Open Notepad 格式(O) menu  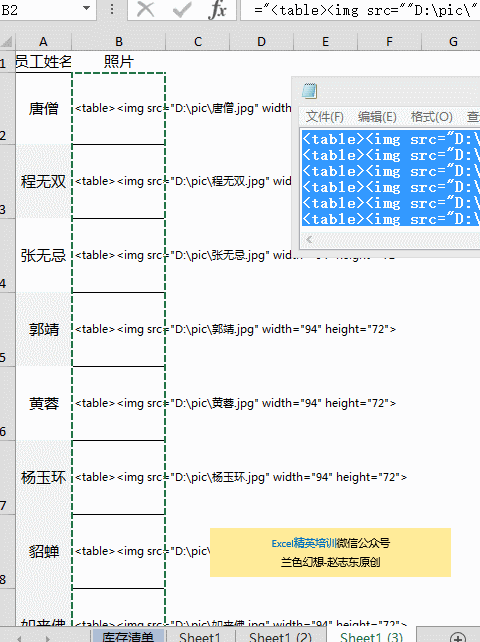(431, 117)
